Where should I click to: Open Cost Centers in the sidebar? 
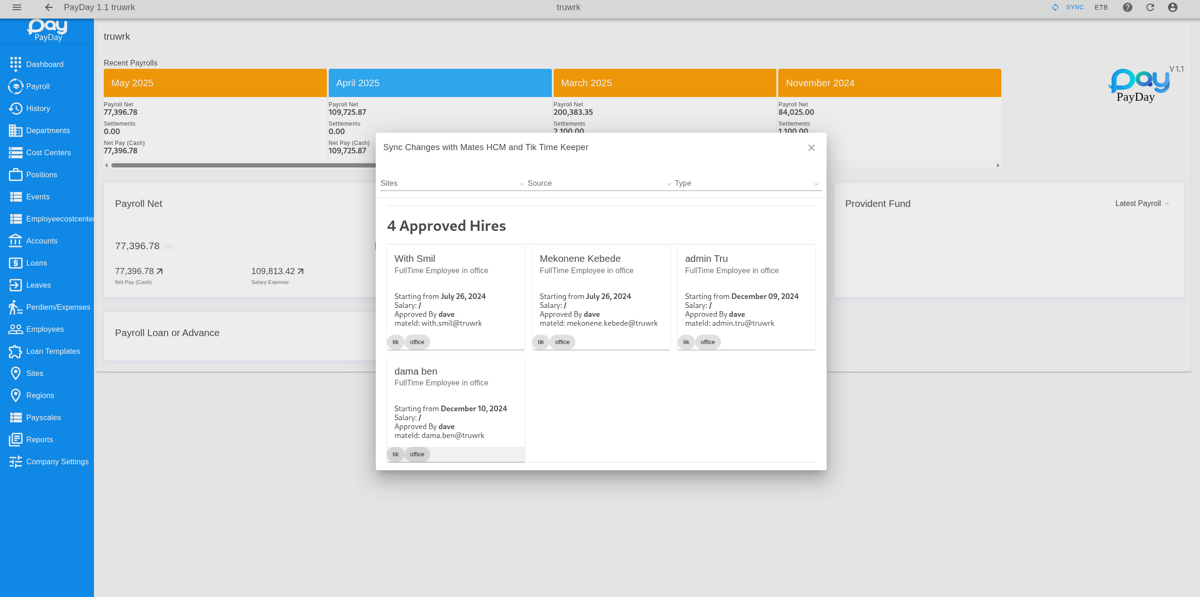pos(47,152)
